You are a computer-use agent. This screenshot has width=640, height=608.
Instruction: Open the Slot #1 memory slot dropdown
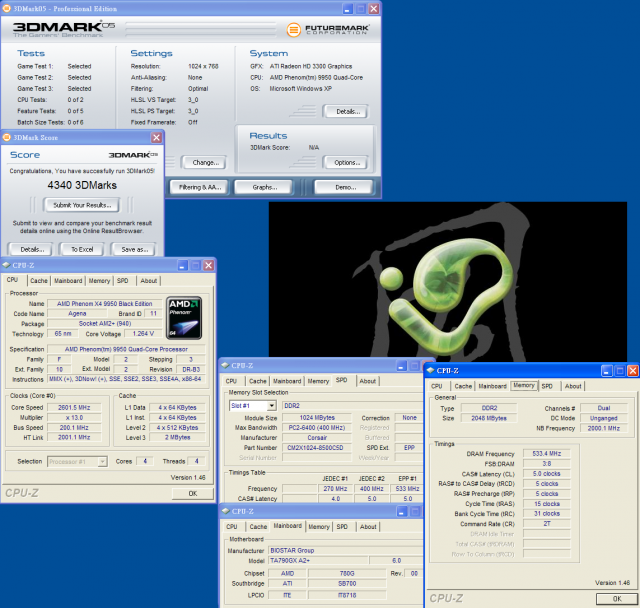point(271,406)
